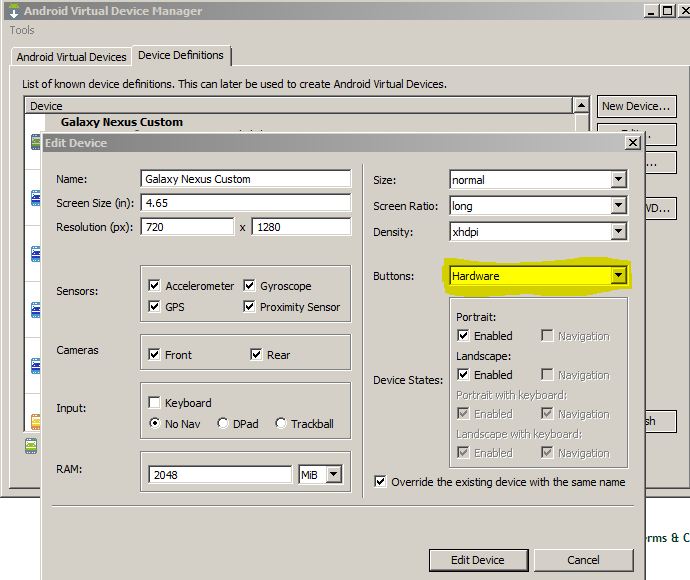The image size is (690, 580).
Task: Toggle the Rear camera checkbox
Action: [x=256, y=354]
